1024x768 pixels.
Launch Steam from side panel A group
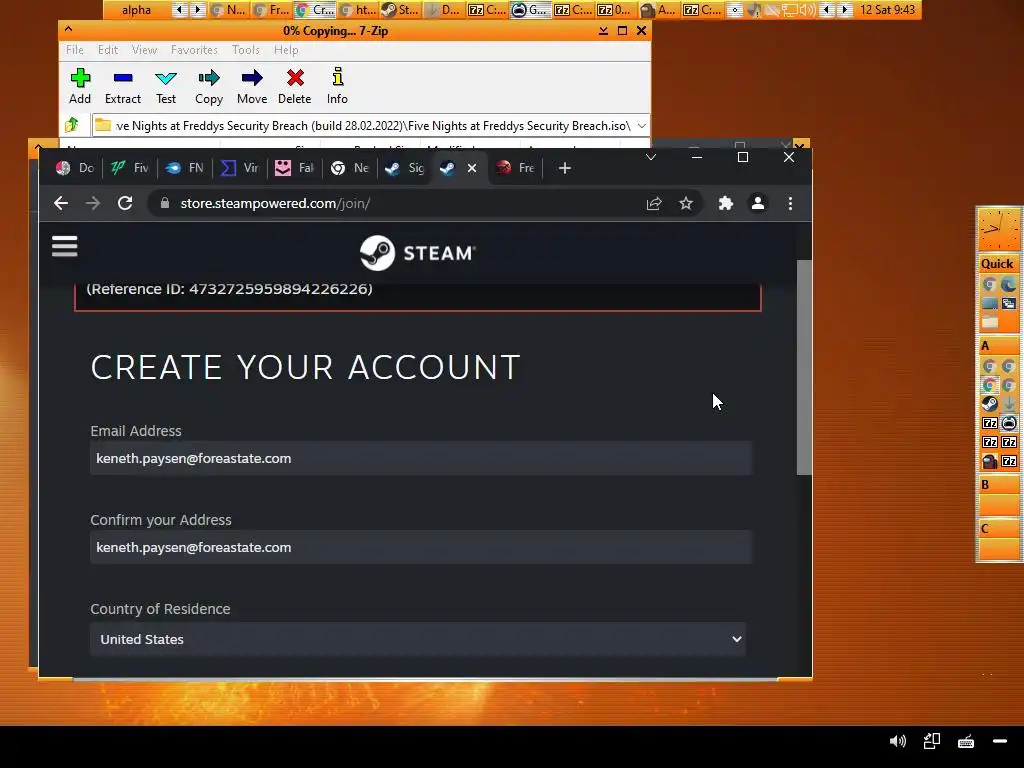point(989,404)
